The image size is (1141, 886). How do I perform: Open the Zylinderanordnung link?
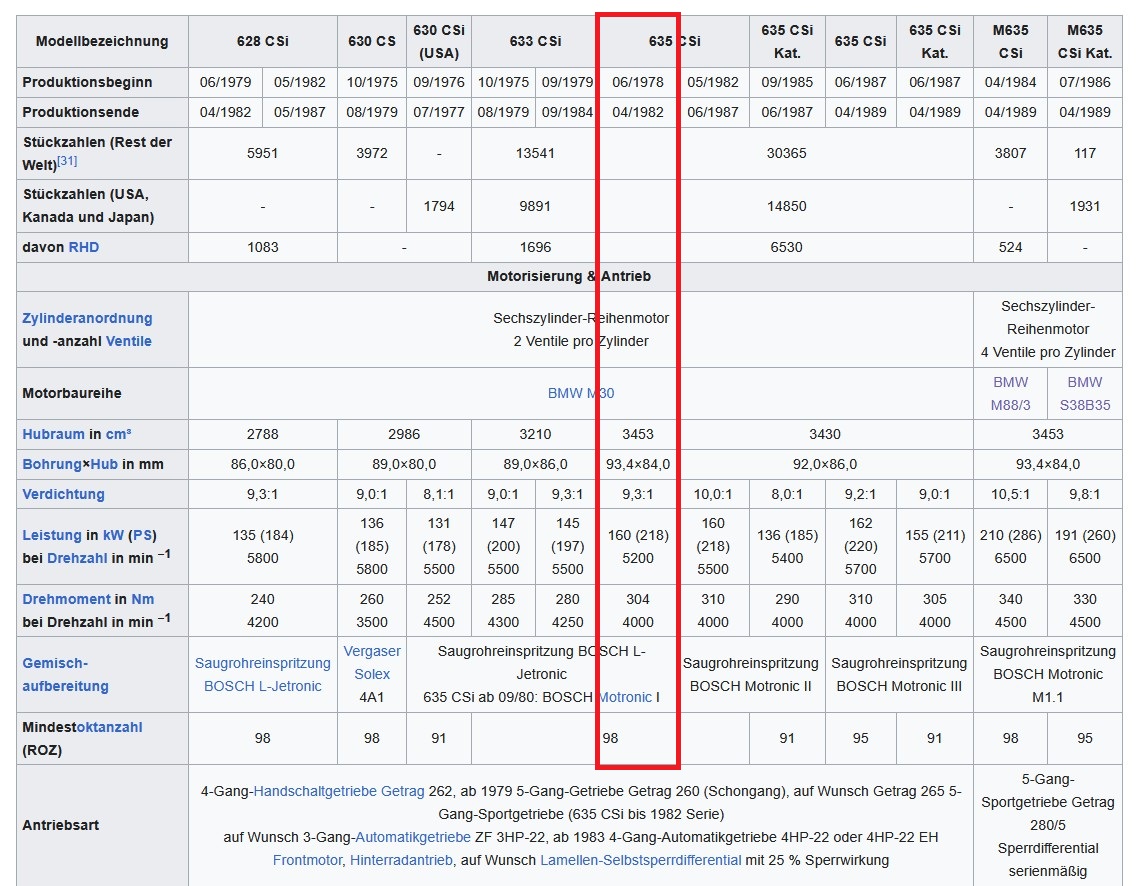click(x=87, y=318)
